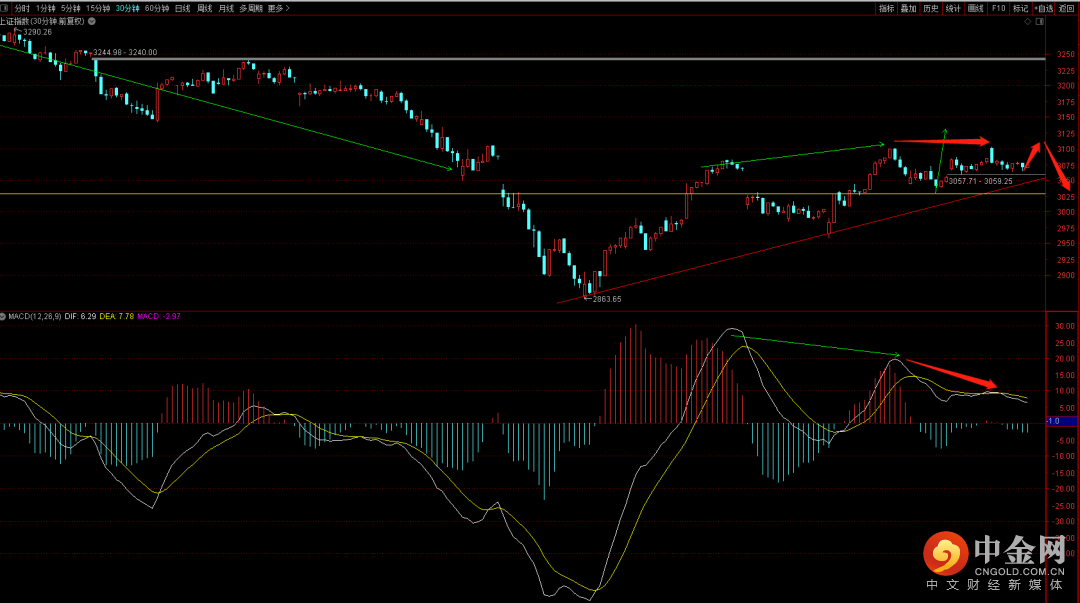
Task: Select the 5分钟 timeframe
Action: pyautogui.click(x=71, y=8)
